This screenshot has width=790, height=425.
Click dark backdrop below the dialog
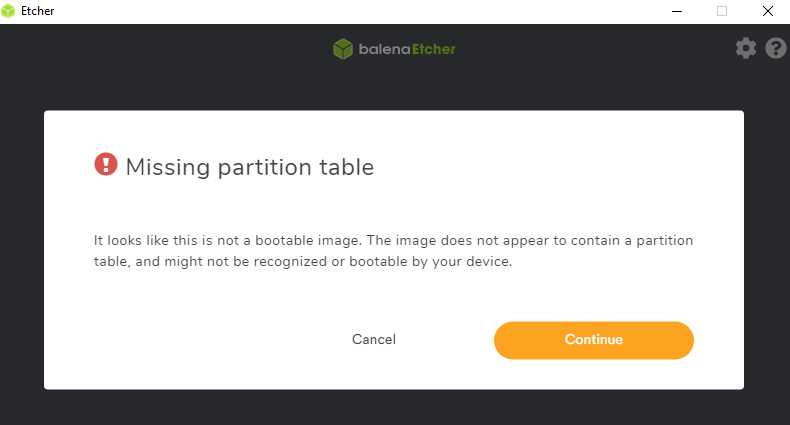[394, 407]
